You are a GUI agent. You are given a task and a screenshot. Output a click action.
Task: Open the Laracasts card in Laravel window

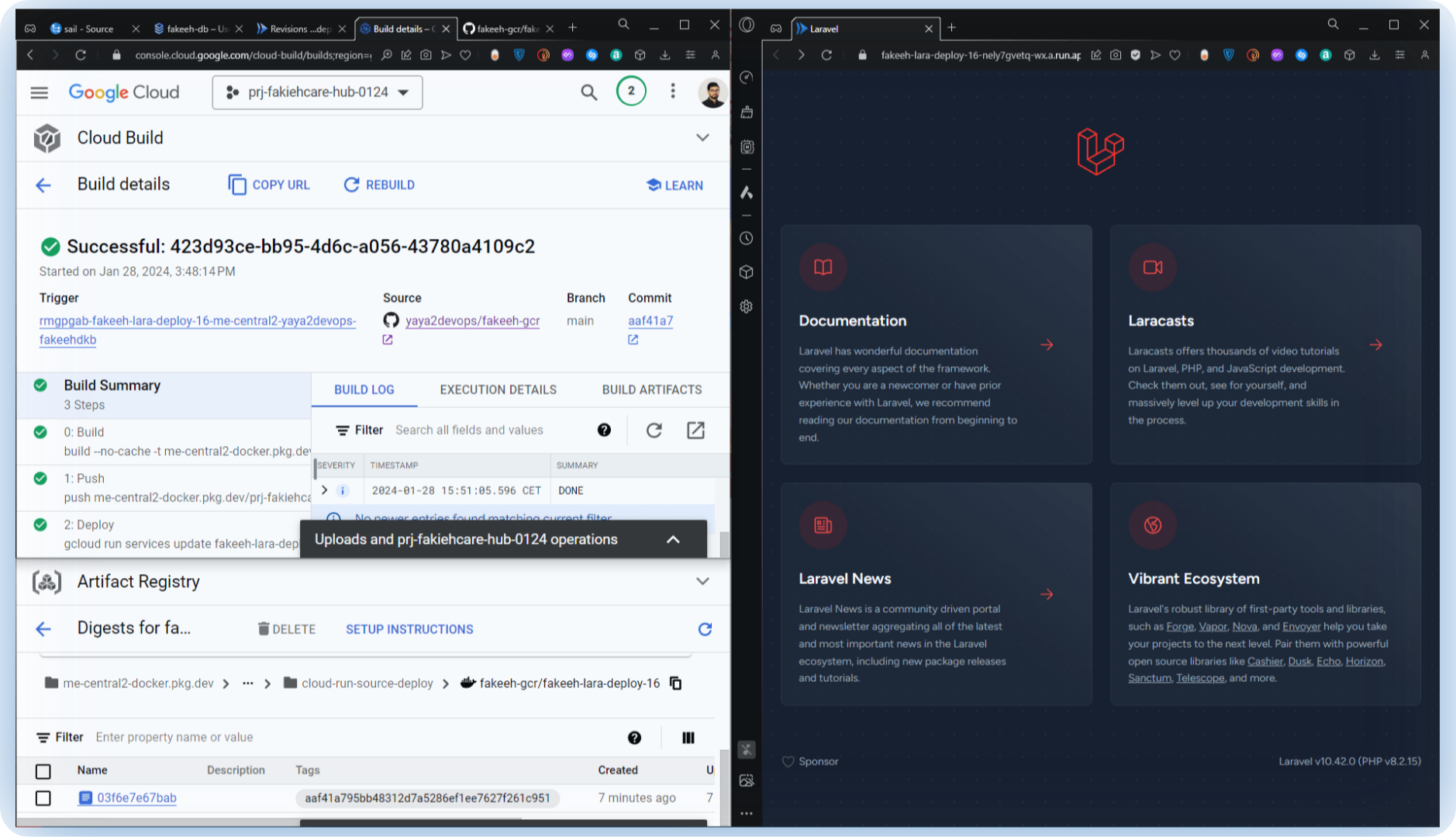point(1265,344)
